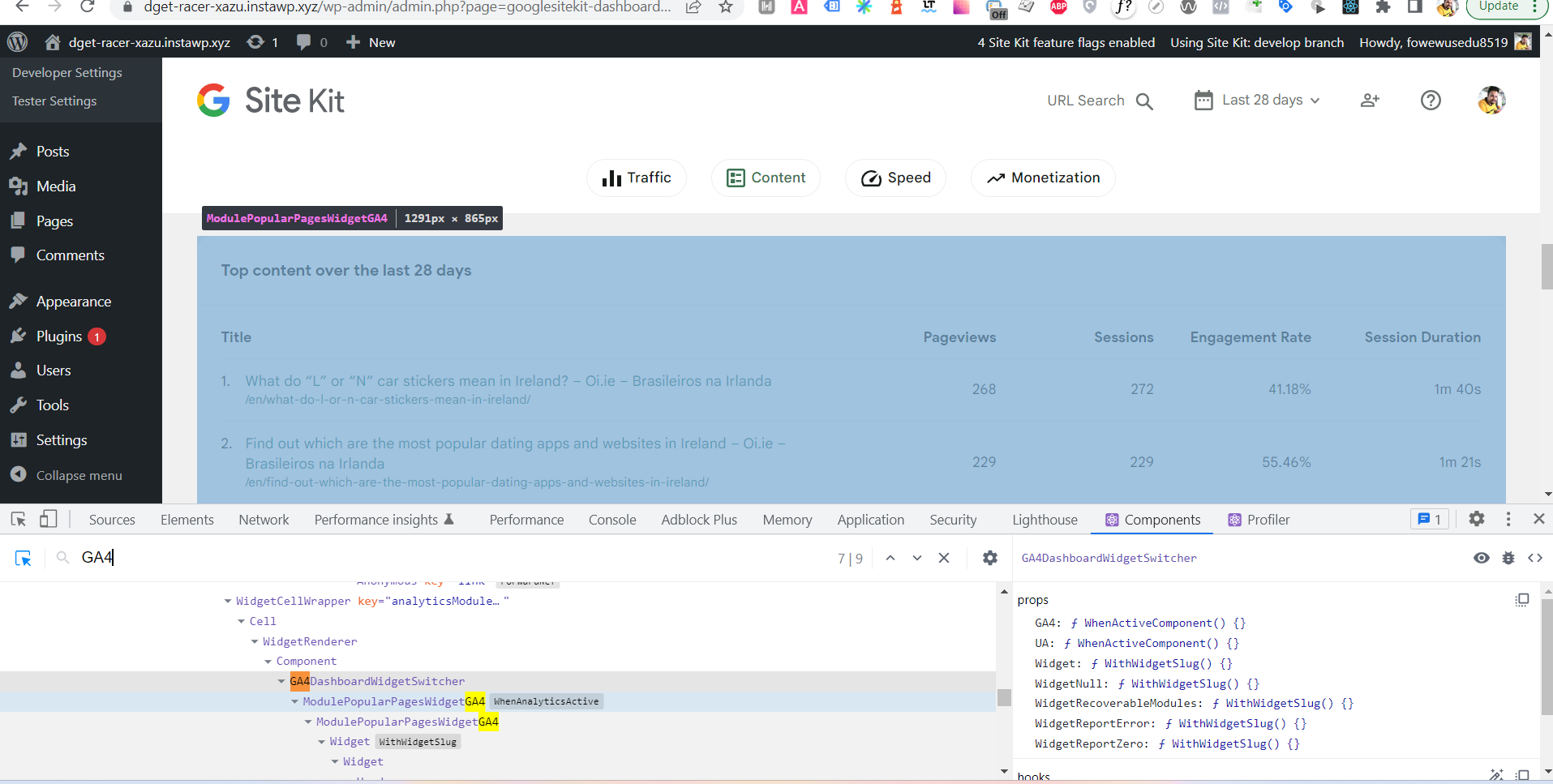Click the bug icon to log component data
1553x784 pixels.
1509,558
